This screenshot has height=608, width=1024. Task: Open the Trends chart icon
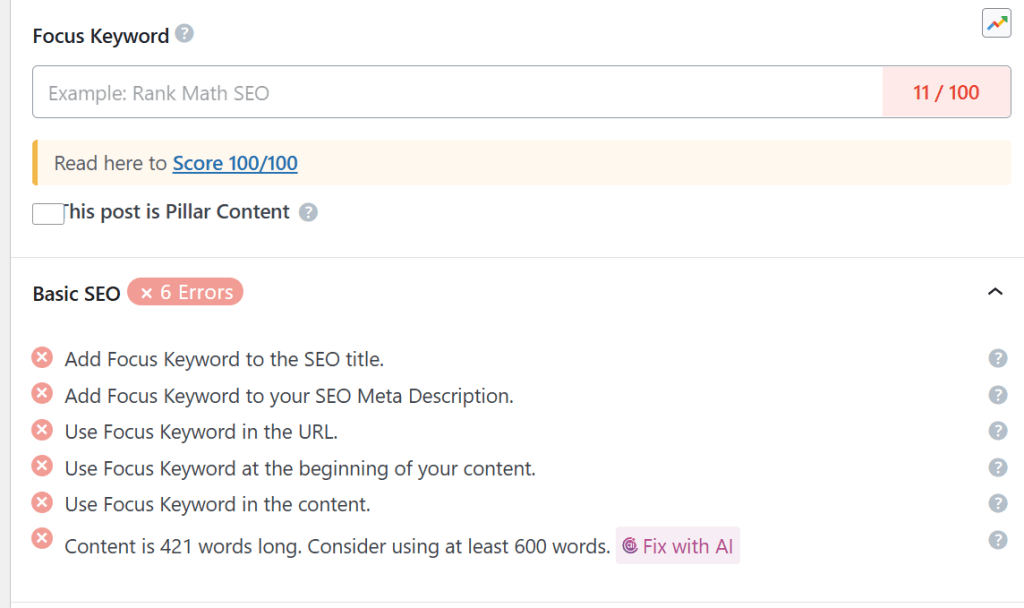996,24
